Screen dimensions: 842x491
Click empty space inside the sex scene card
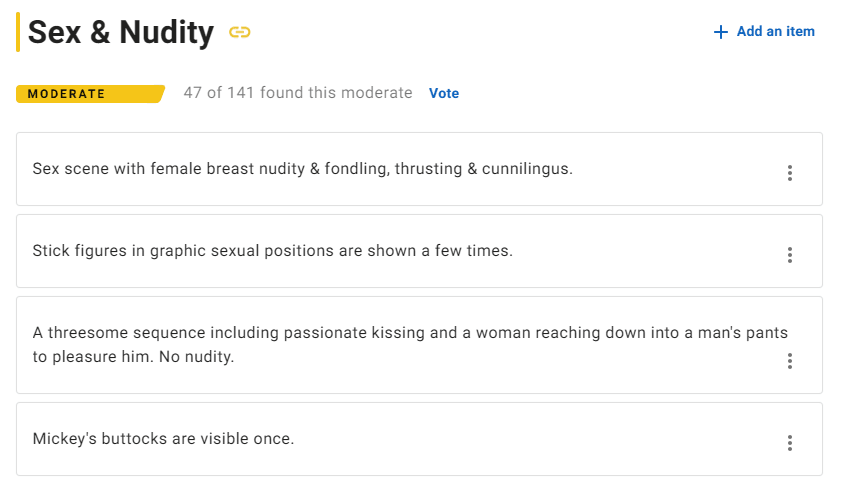coord(680,169)
